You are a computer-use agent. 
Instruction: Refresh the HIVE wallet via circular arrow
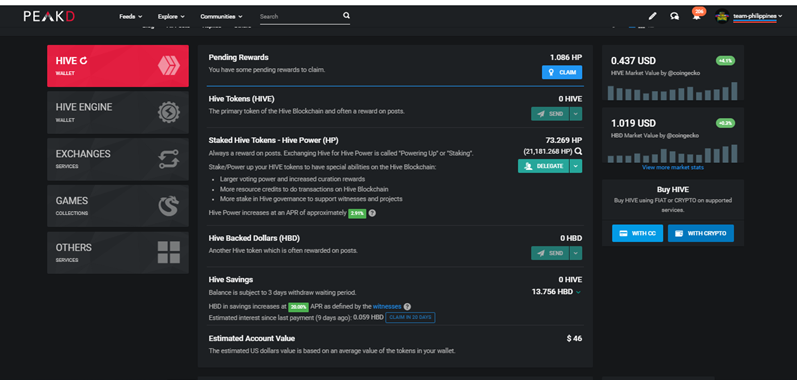[83, 60]
